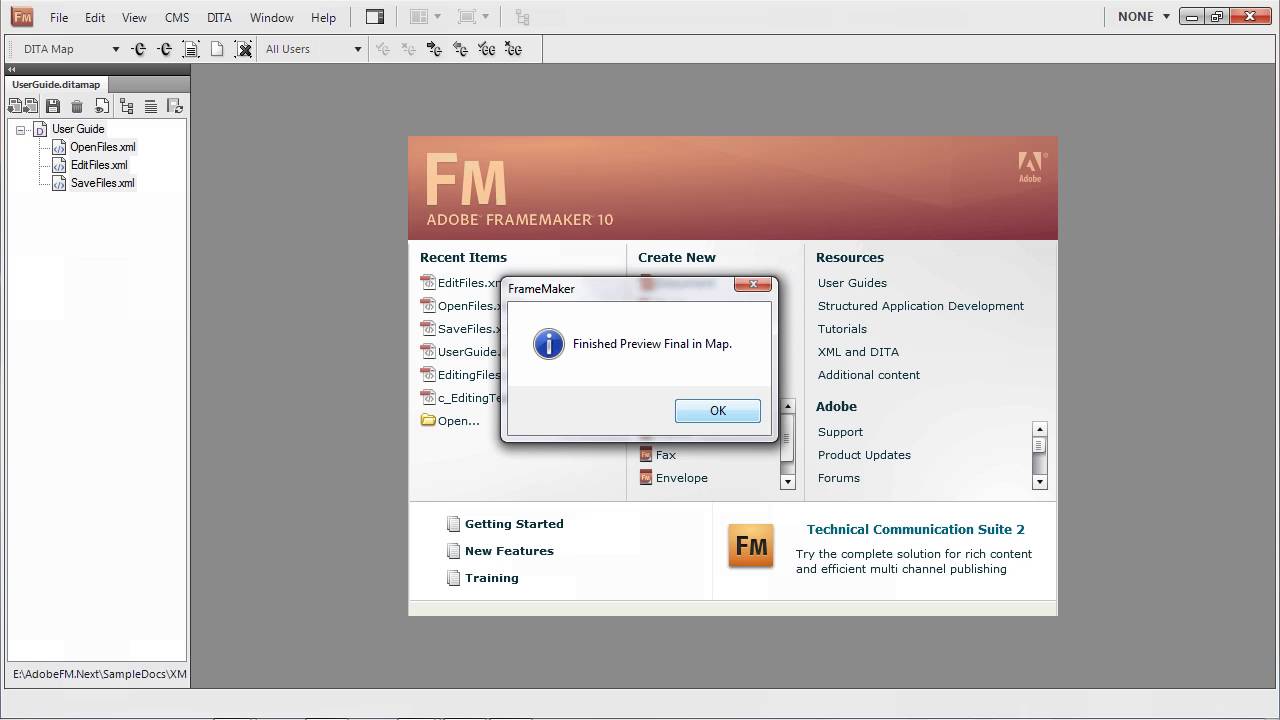Click the map icon with the rightward arrow
Image resolution: width=1280 pixels, height=720 pixels.
tap(31, 106)
